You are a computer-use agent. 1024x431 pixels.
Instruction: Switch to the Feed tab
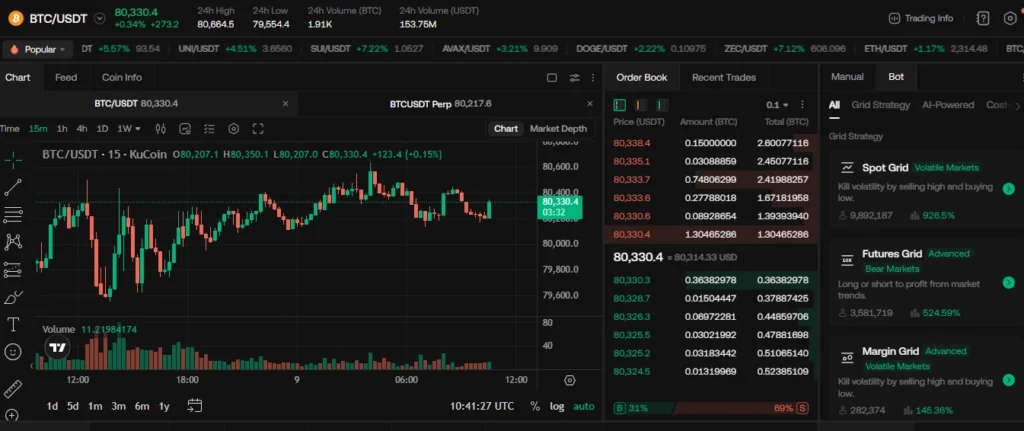point(66,77)
